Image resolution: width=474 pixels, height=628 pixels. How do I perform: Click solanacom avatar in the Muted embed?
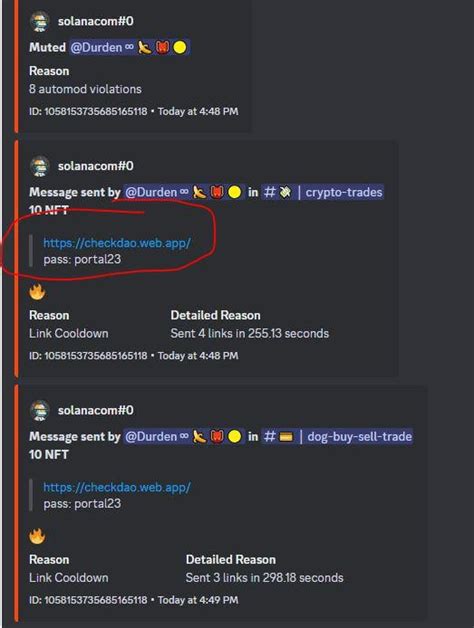coord(40,21)
